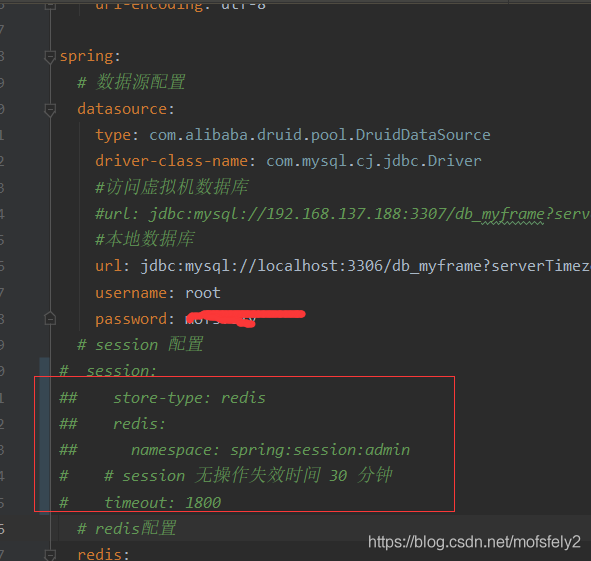The image size is (591, 561).
Task: Click the commented '#url: jdbc:mysql://192.168.137.188' line
Action: [x=343, y=214]
